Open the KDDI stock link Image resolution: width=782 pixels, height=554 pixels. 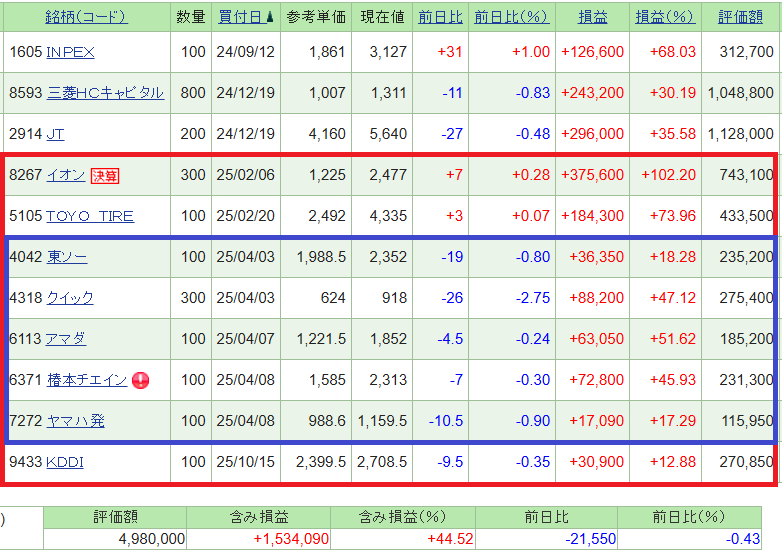tap(65, 463)
